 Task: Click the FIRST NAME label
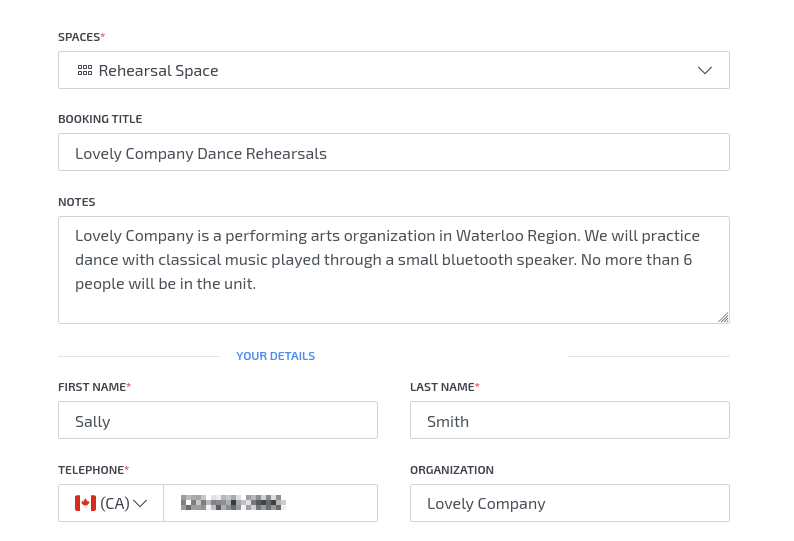pyautogui.click(x=92, y=387)
